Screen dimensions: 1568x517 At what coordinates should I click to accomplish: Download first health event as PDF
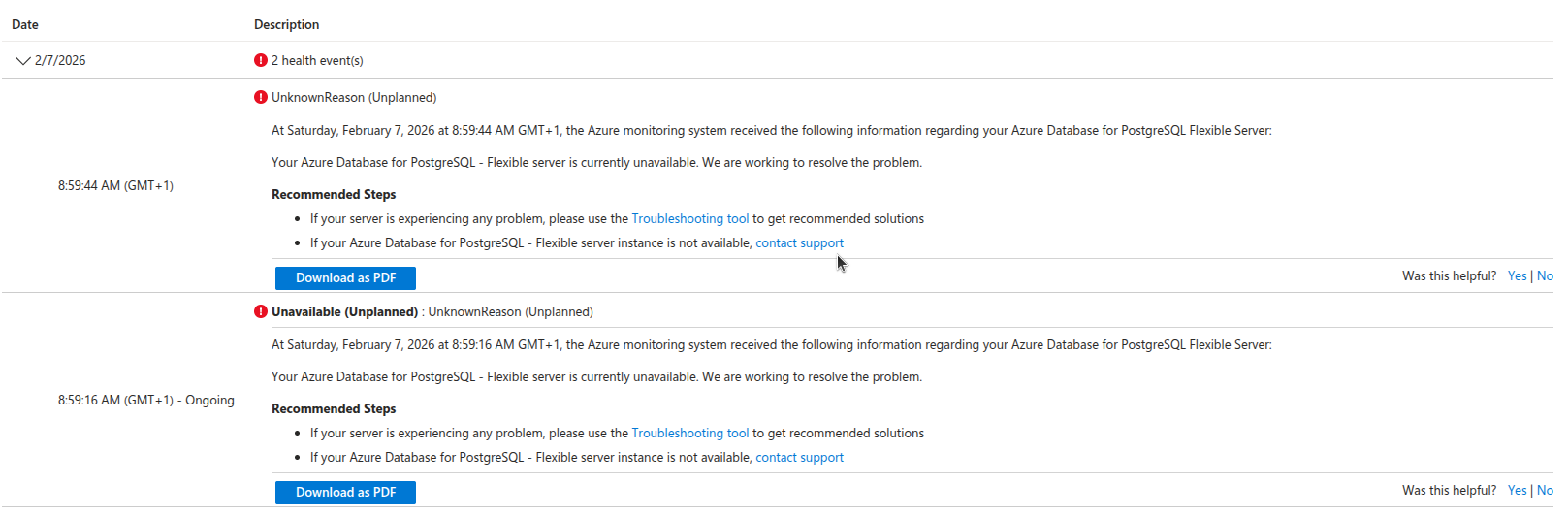[x=345, y=278]
